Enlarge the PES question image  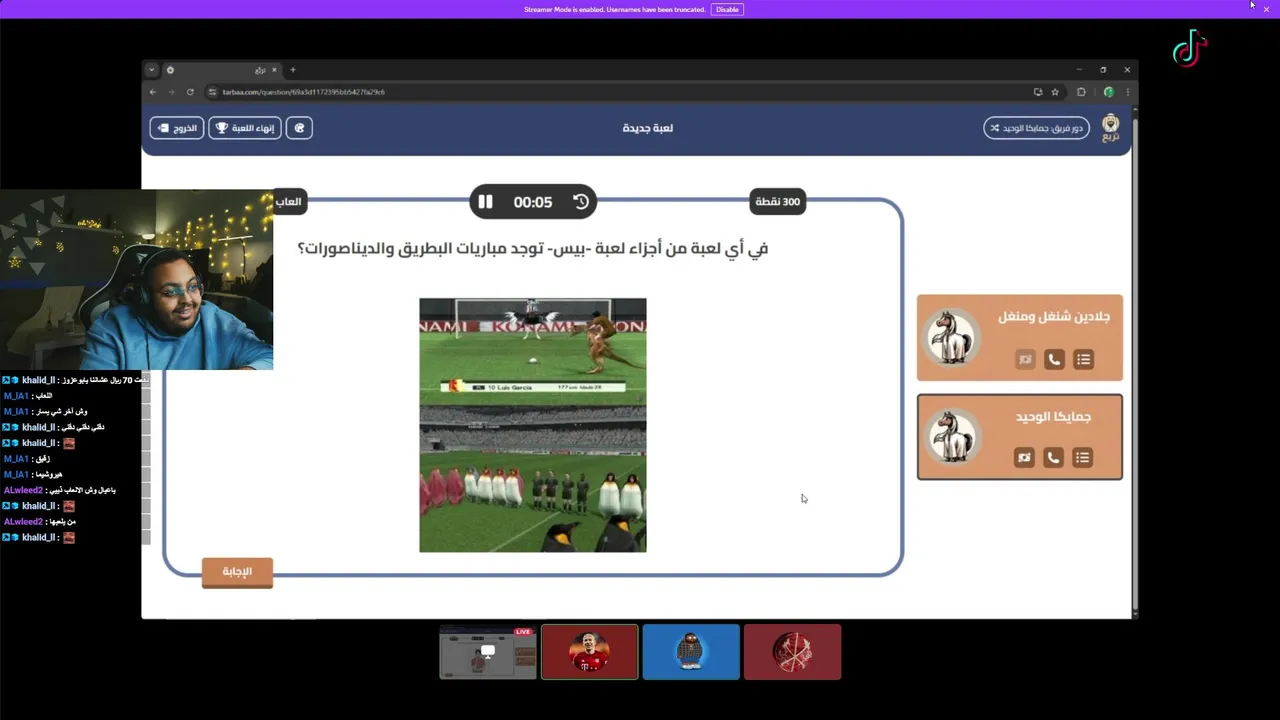tap(533, 425)
